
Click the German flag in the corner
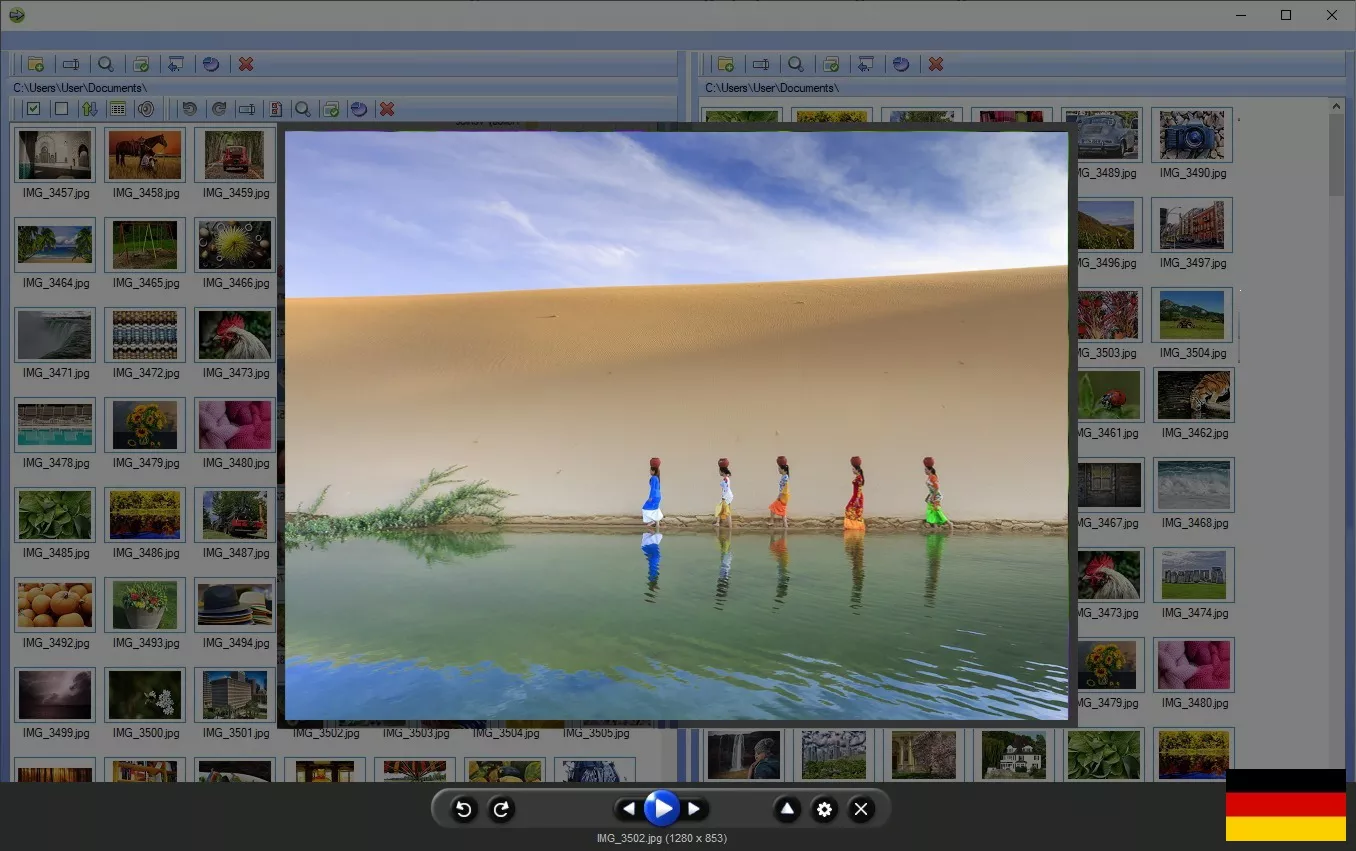(1286, 808)
